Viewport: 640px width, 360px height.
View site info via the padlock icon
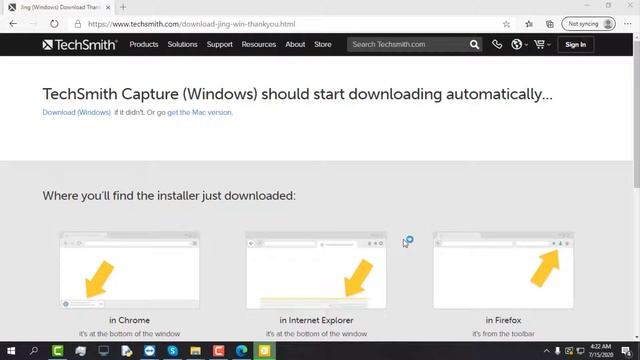78,24
